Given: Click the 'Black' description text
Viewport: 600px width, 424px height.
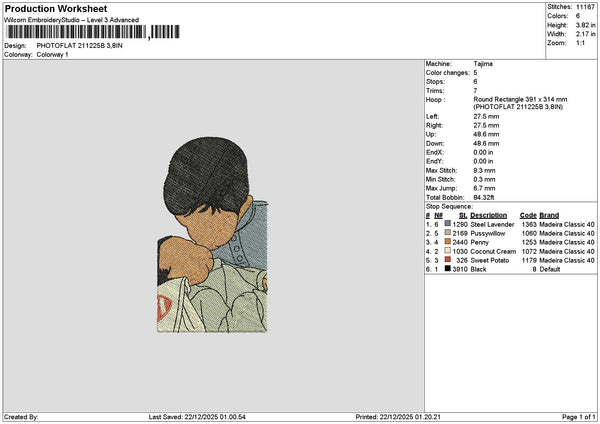Looking at the screenshot, I should click(x=478, y=269).
